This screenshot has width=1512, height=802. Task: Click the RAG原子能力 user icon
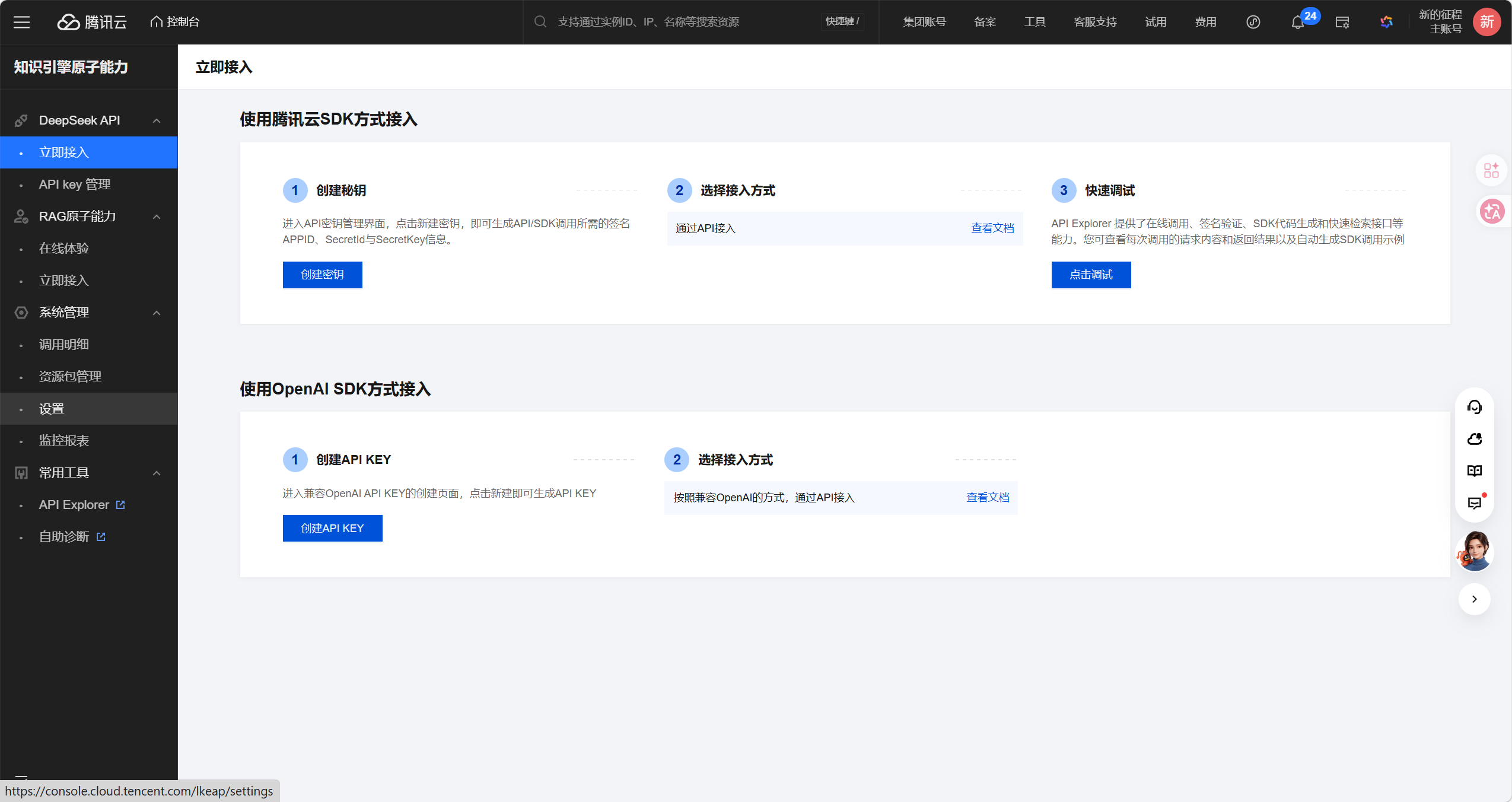coord(21,217)
